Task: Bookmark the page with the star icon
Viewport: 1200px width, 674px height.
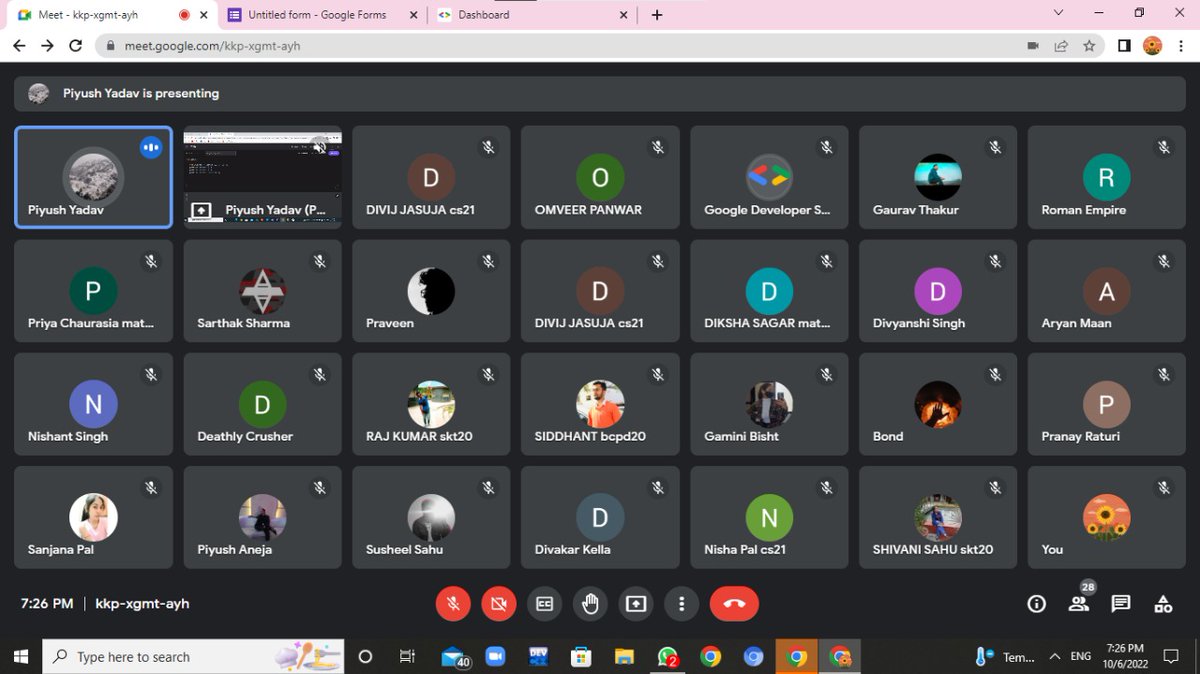Action: click(1089, 46)
